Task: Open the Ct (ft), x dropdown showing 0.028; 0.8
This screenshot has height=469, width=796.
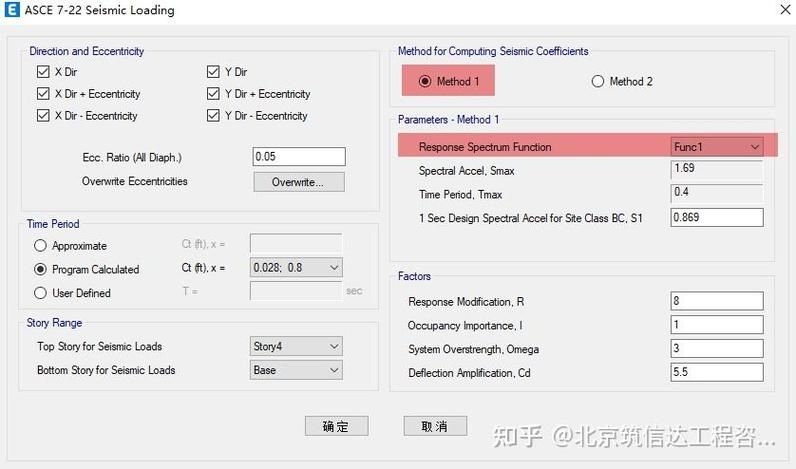Action: (296, 267)
